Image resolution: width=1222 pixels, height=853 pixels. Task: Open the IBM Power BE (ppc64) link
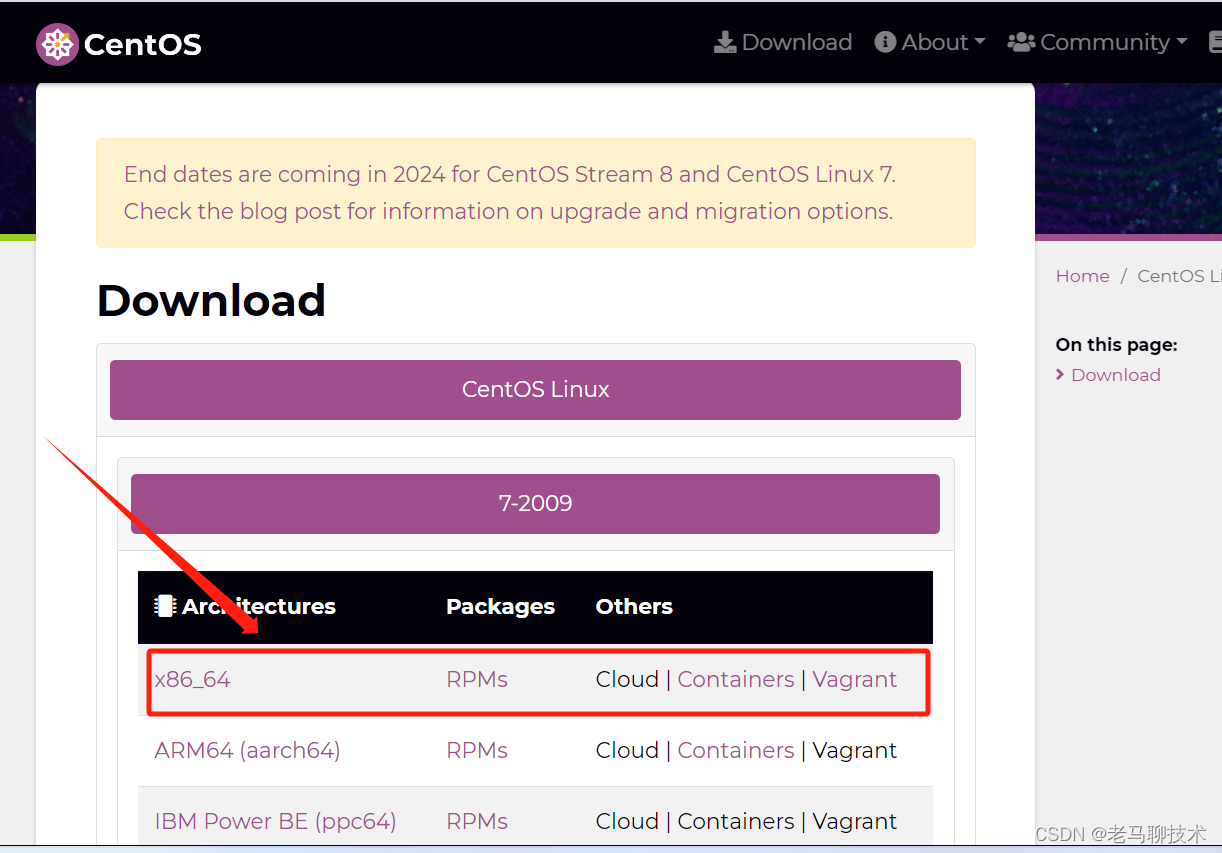click(275, 821)
